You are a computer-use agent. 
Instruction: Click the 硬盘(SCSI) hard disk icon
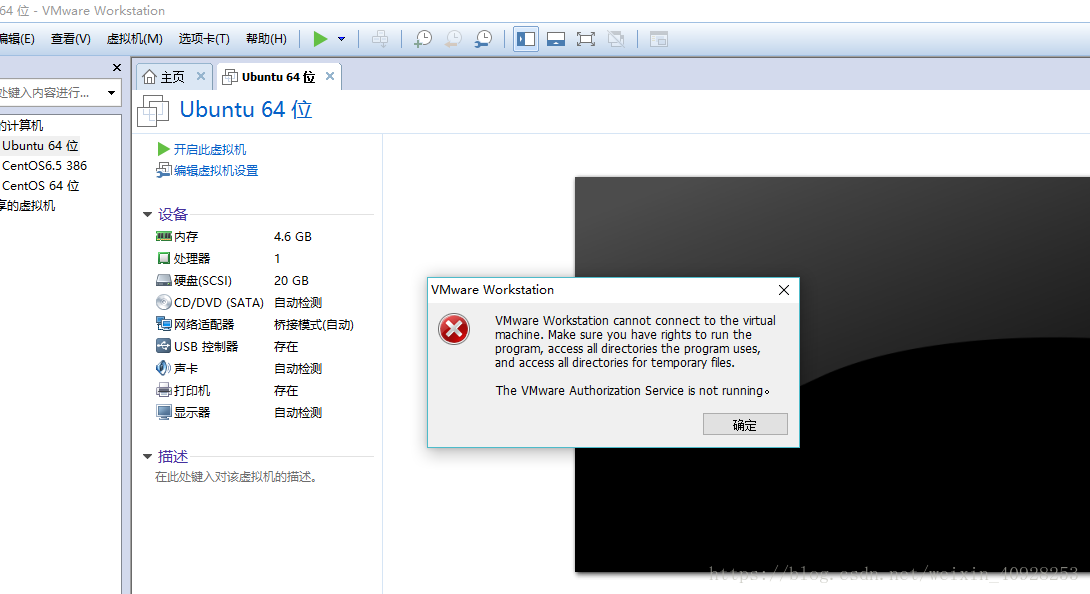163,280
